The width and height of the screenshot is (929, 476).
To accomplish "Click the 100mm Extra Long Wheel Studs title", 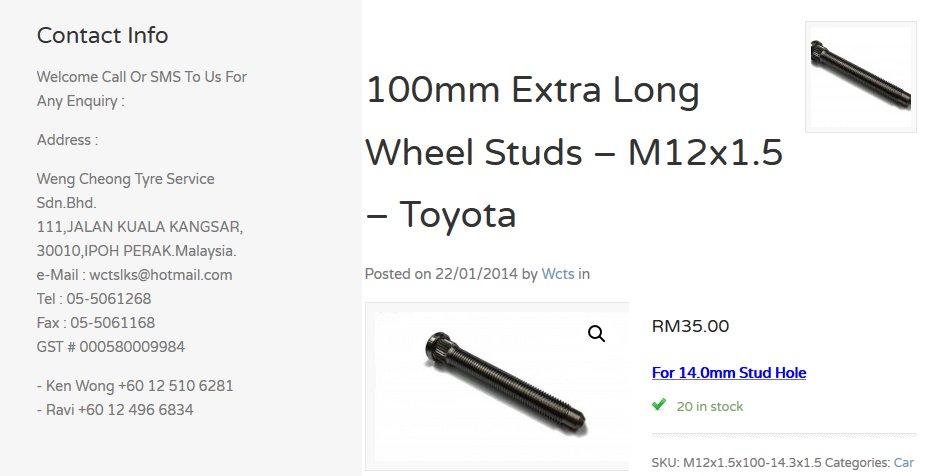I will tap(574, 152).
